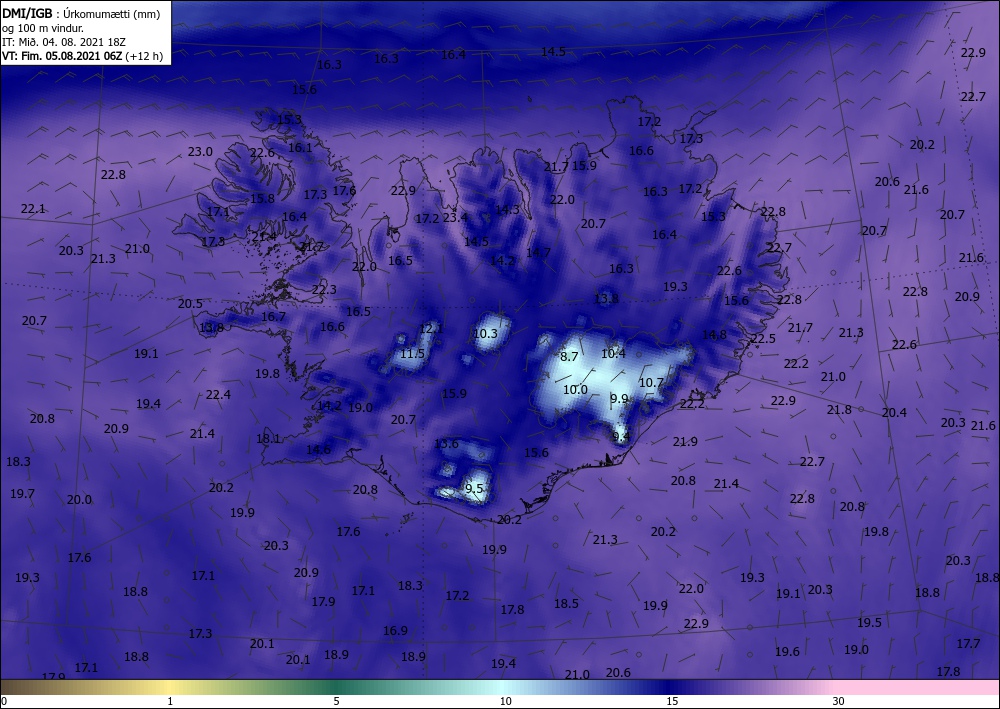Click the map value 12.1
Viewport: 1000px width, 709px height.
pos(431,329)
